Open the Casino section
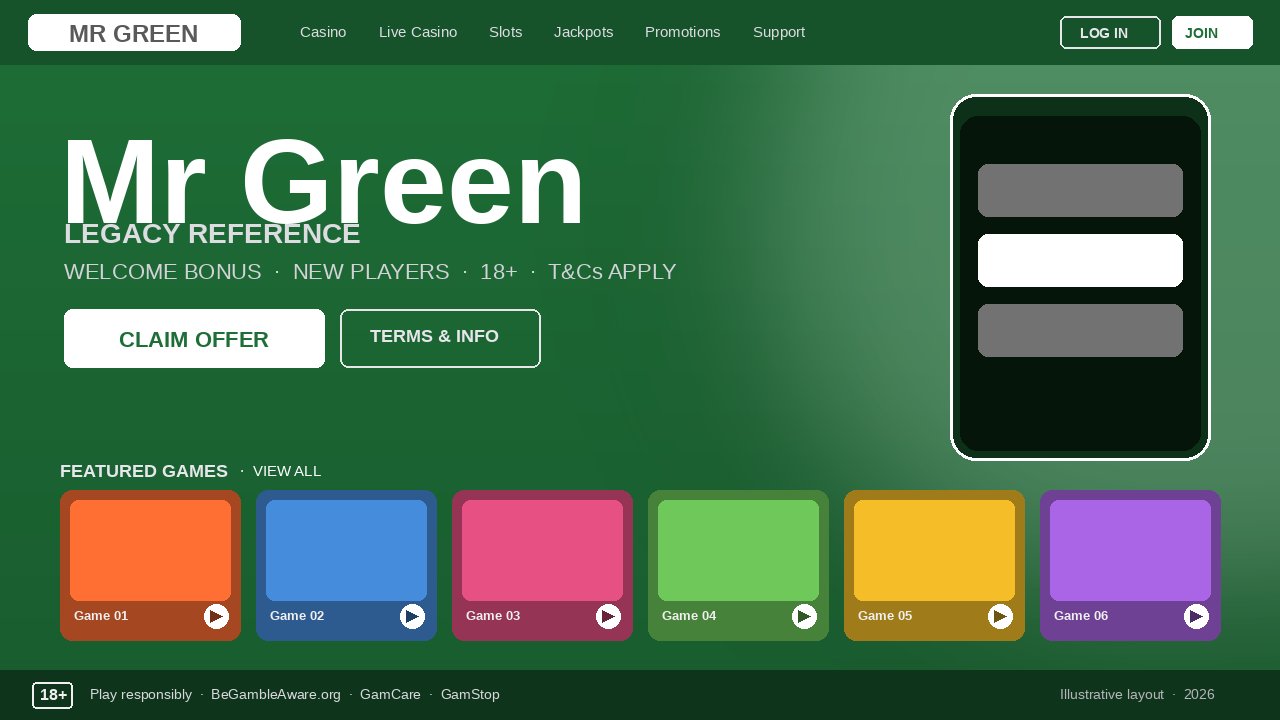 pos(322,32)
